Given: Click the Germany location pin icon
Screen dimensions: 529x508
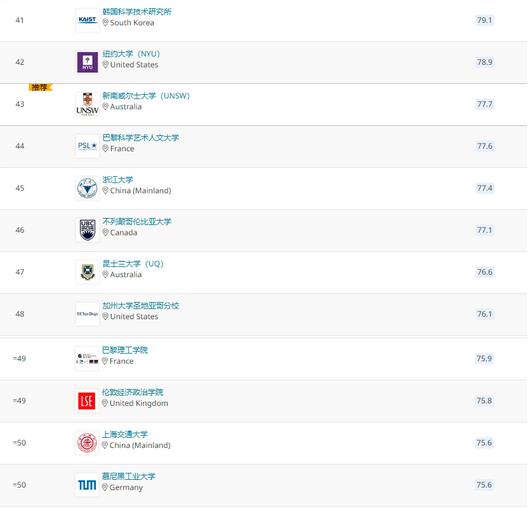Looking at the screenshot, I should coord(105,487).
